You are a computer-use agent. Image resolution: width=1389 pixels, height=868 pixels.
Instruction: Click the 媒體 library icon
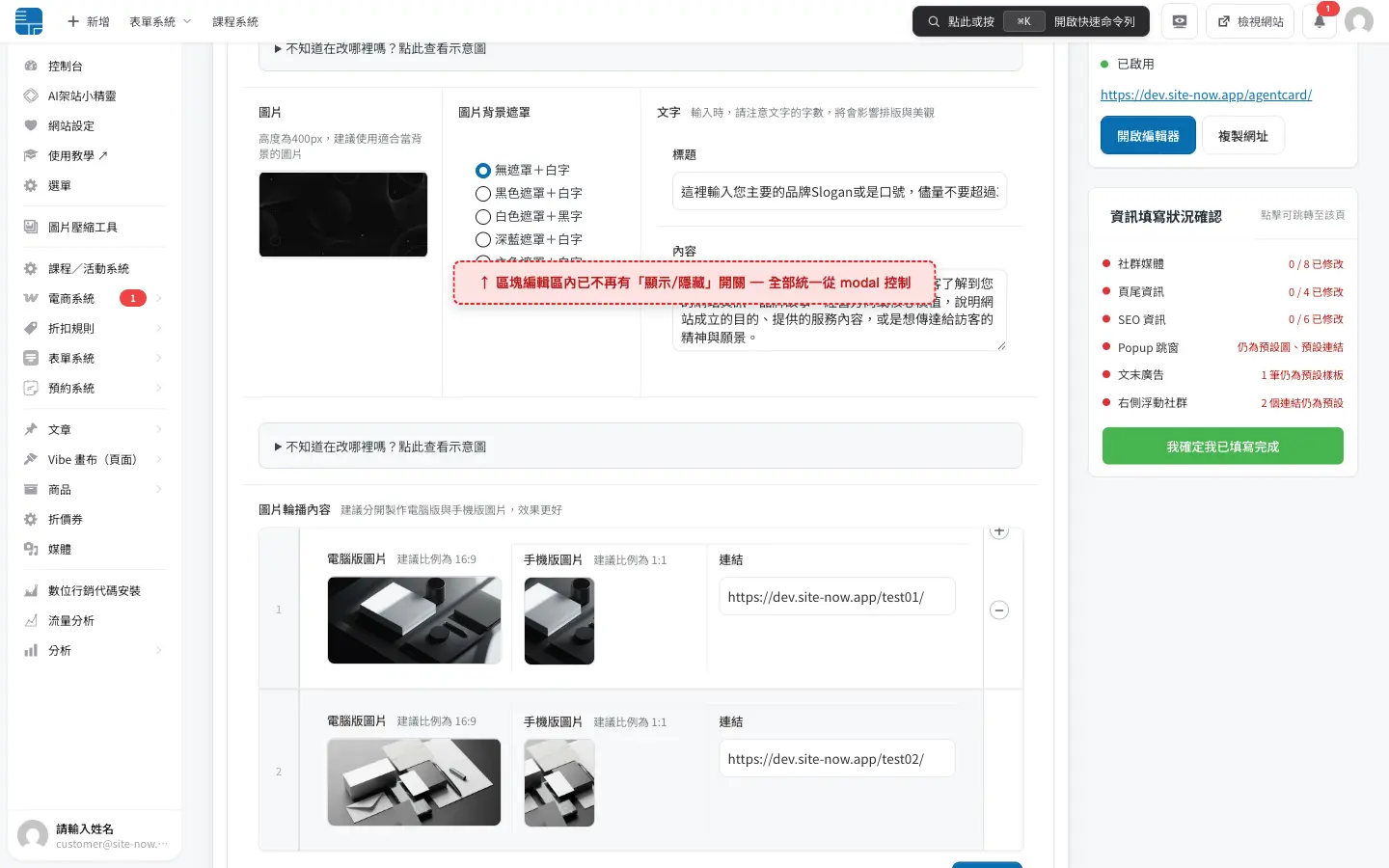coord(31,549)
